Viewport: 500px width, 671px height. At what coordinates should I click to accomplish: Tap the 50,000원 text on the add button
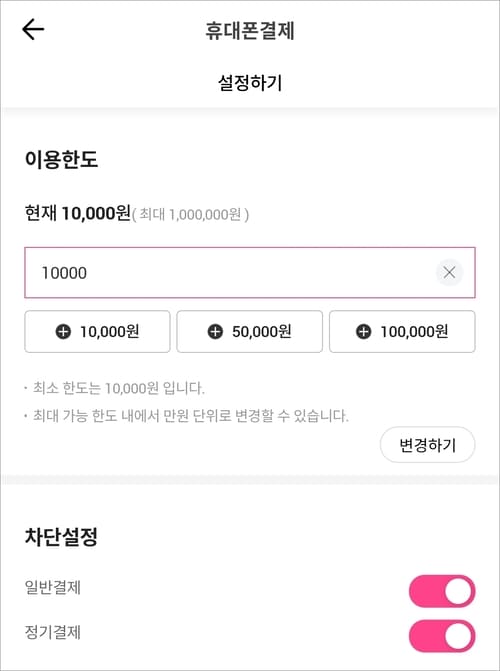tap(262, 332)
